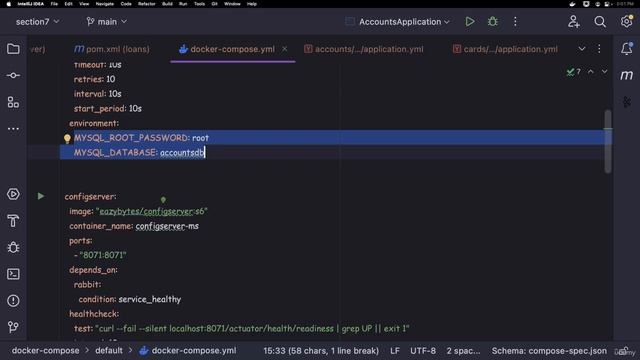Viewport: 640px width, 360px height.
Task: Open the Commit tool window
Action: click(13, 76)
